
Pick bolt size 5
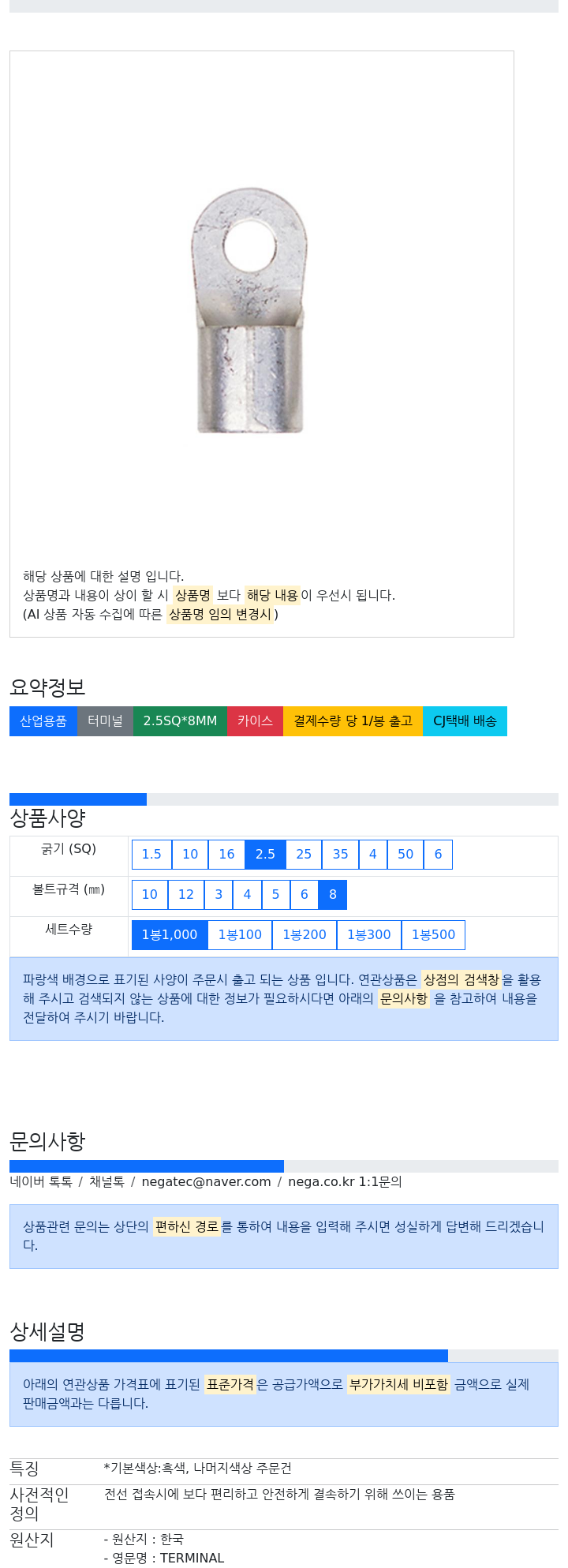[x=275, y=895]
